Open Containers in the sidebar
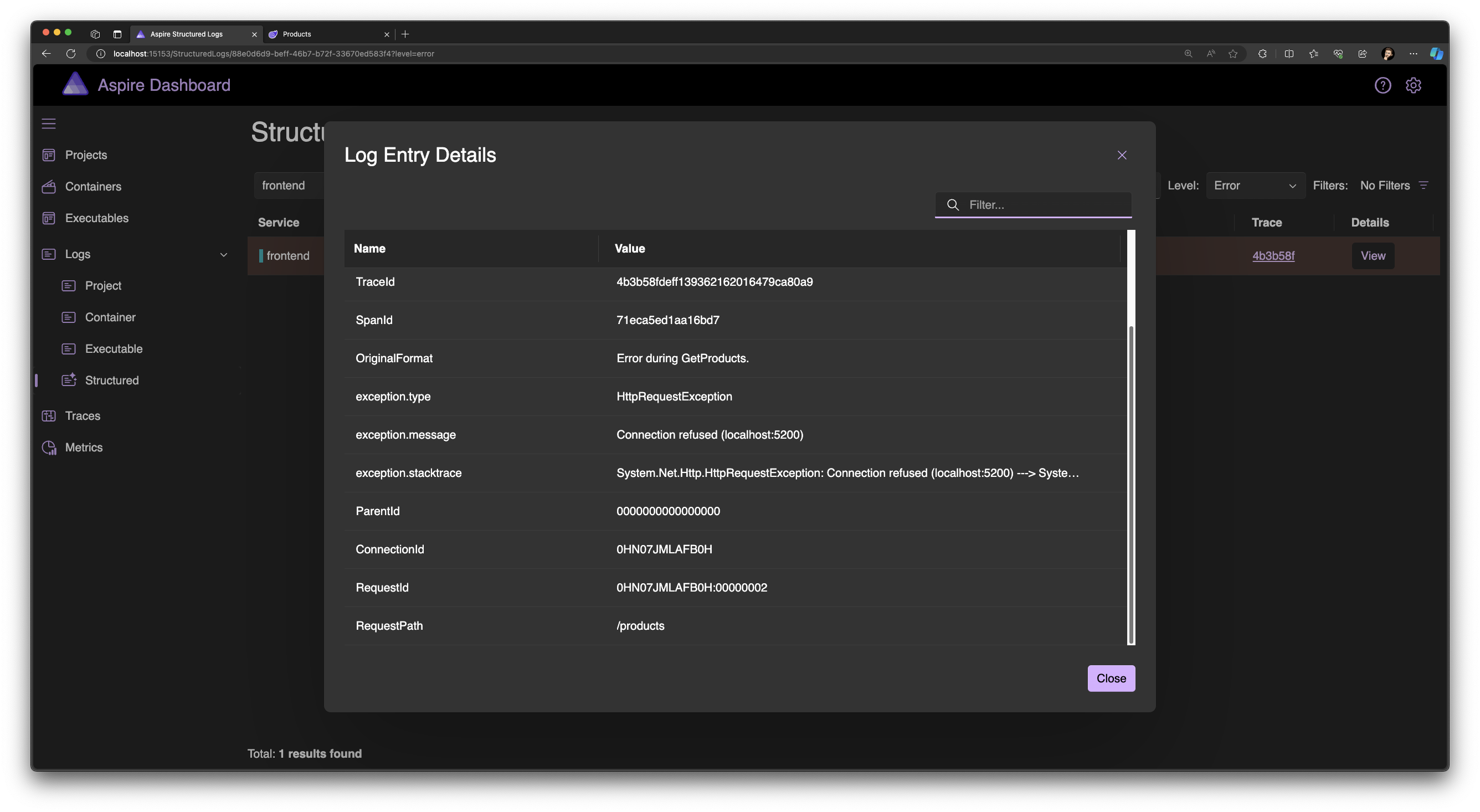The height and width of the screenshot is (812, 1480). [x=93, y=186]
